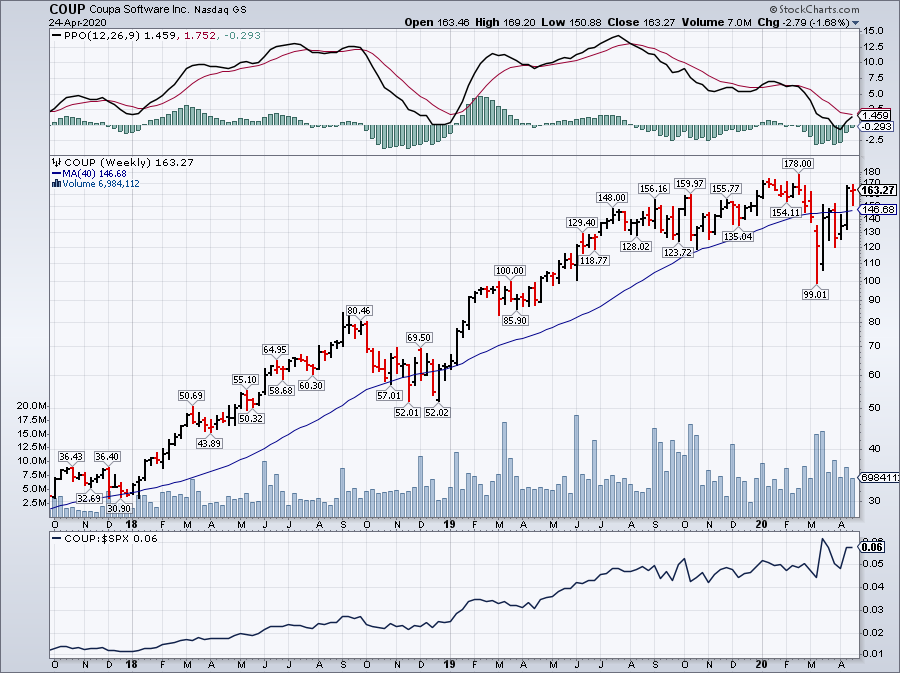Click the 69.50 price label
Viewport: 900px width, 673px height.
tap(419, 337)
